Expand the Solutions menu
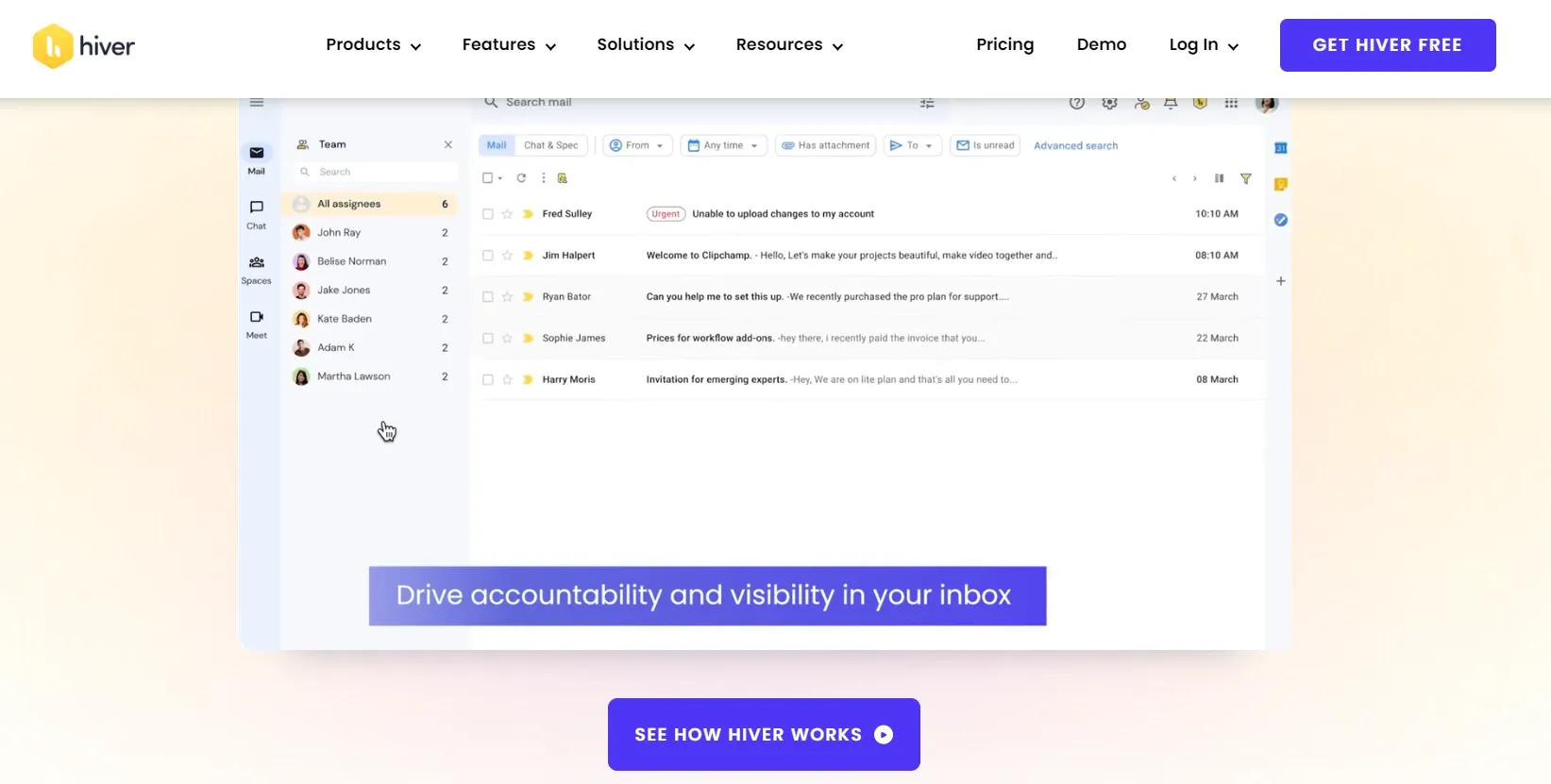The width and height of the screenshot is (1551, 784). (646, 45)
